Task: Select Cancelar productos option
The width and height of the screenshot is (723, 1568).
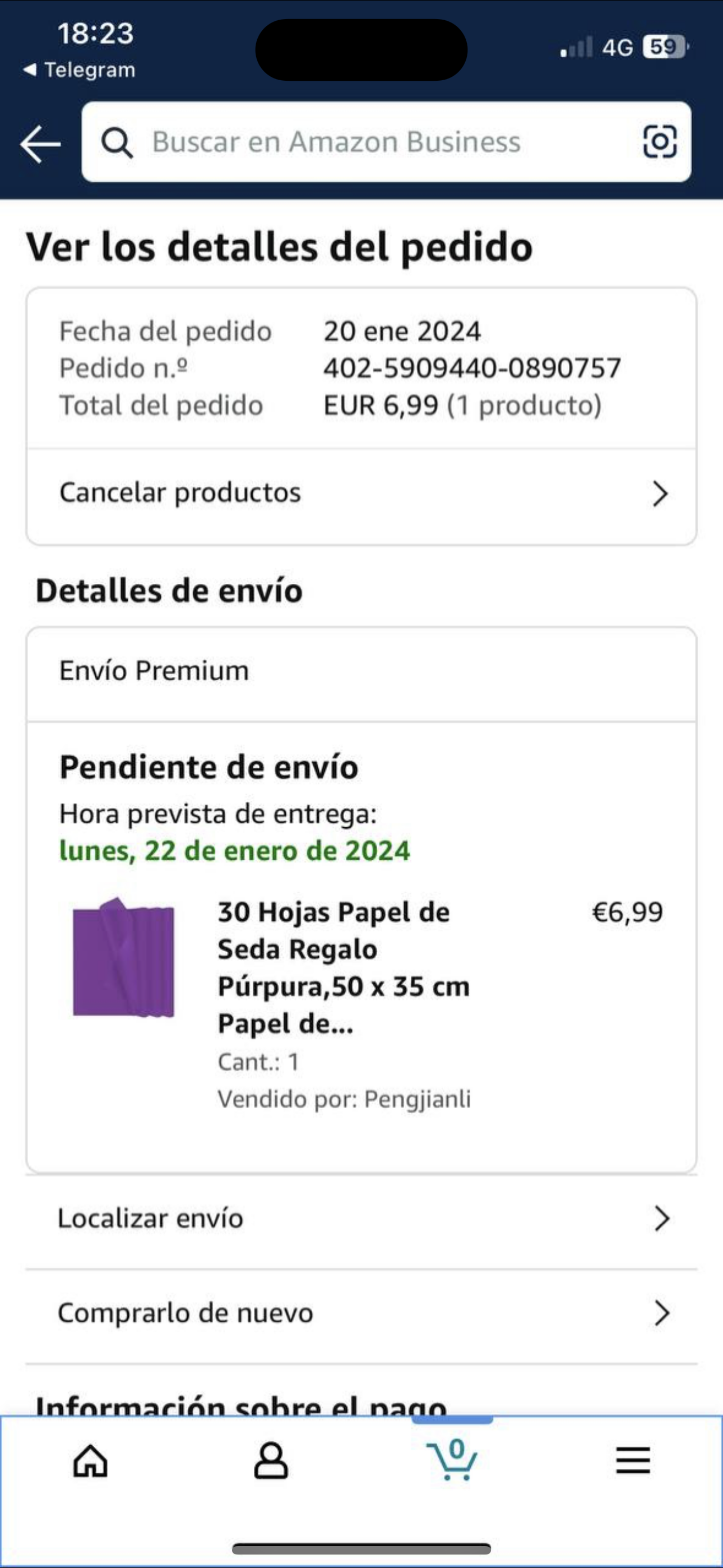Action: pos(180,492)
